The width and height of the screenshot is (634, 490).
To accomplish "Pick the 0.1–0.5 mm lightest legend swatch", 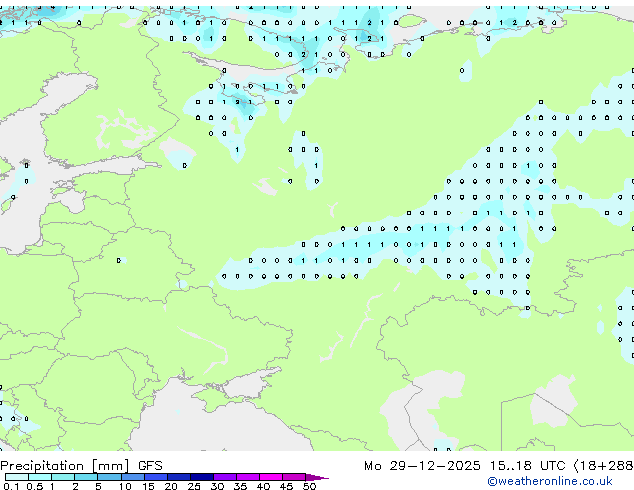I will coord(17,477).
